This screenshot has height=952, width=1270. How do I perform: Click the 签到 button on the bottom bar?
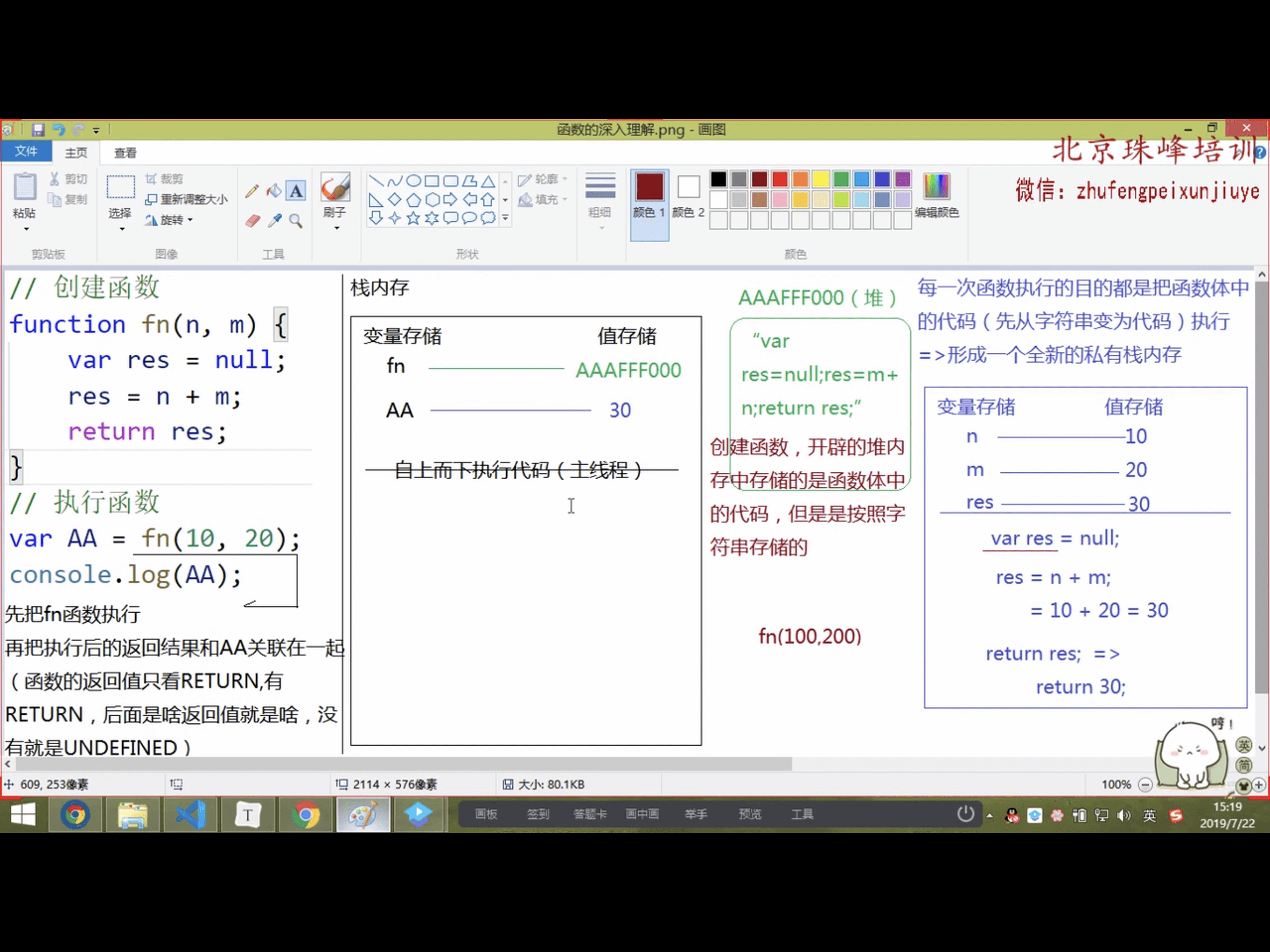(538, 813)
